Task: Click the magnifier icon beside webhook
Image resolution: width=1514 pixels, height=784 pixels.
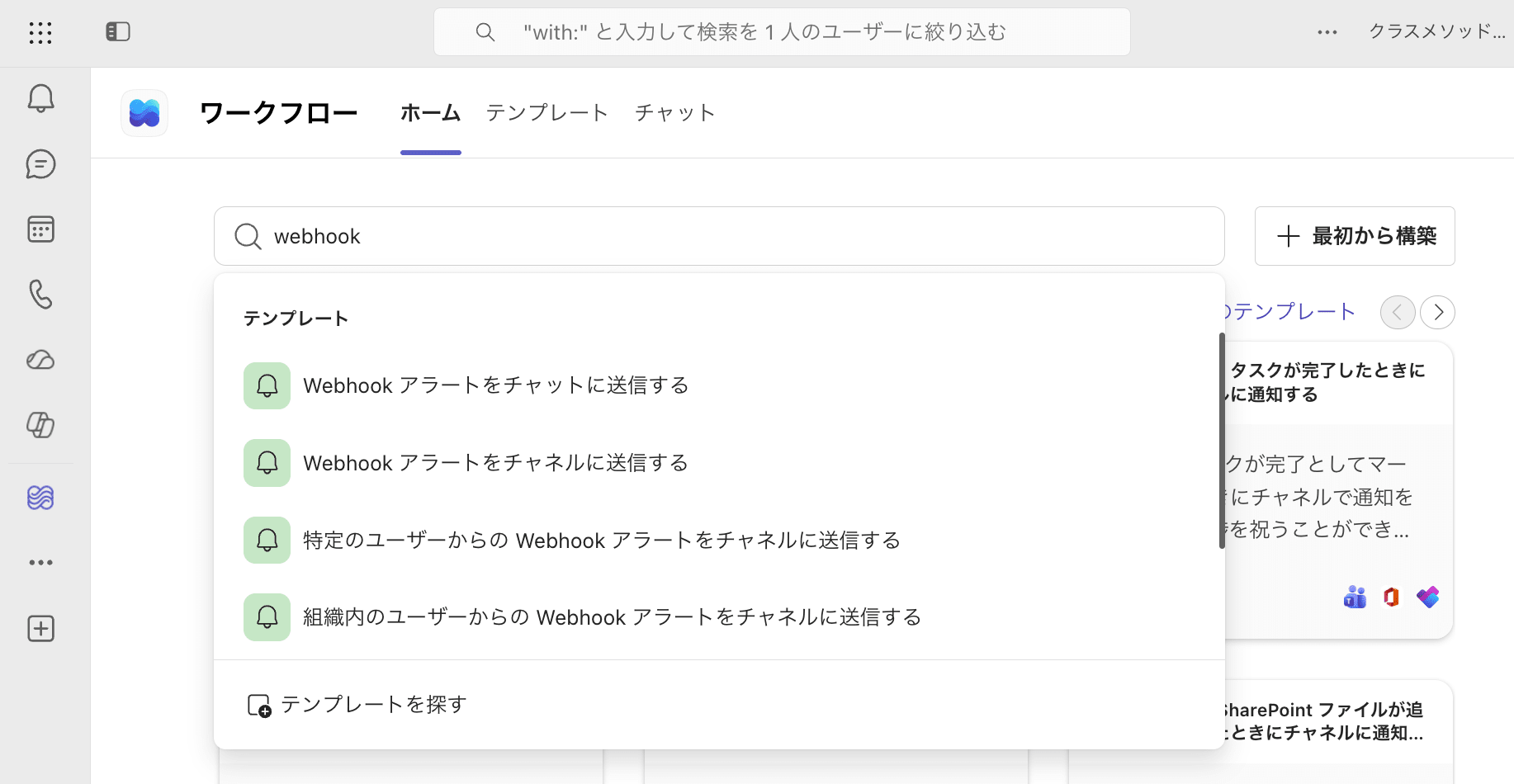Action: [x=248, y=237]
